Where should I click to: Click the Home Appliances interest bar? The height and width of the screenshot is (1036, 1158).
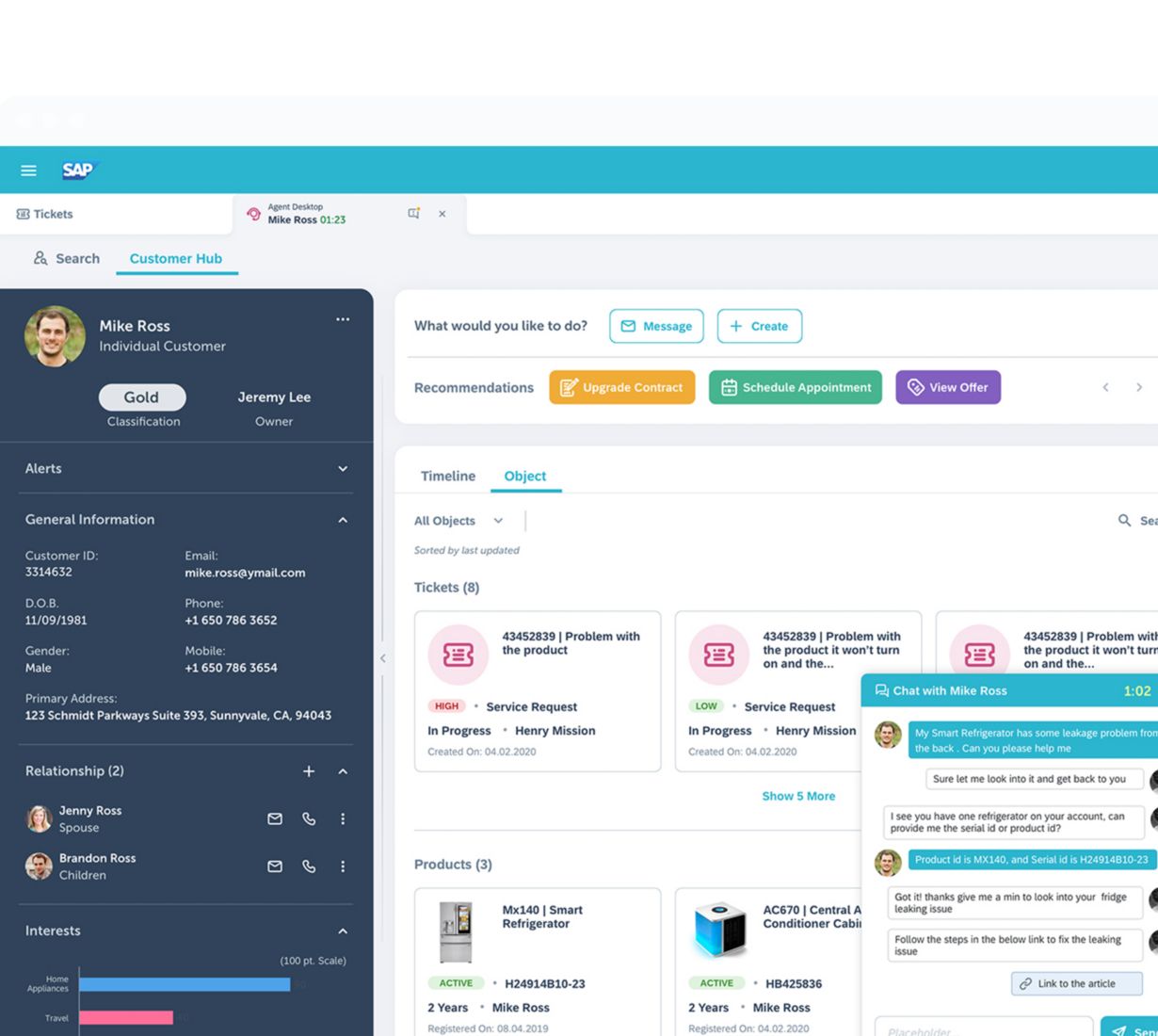(x=185, y=984)
